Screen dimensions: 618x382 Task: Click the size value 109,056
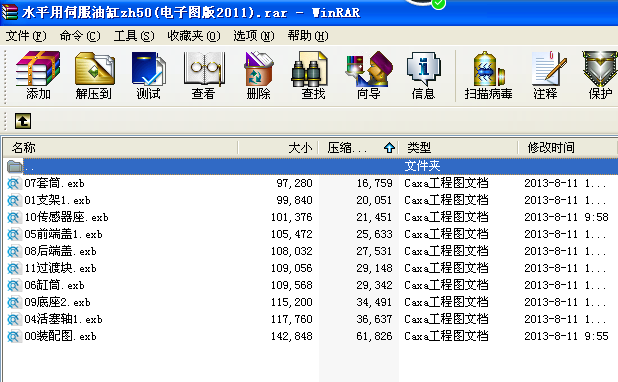tap(292, 268)
